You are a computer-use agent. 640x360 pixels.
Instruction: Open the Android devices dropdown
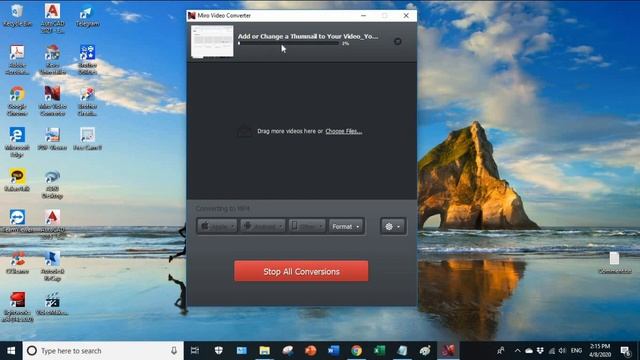point(262,226)
